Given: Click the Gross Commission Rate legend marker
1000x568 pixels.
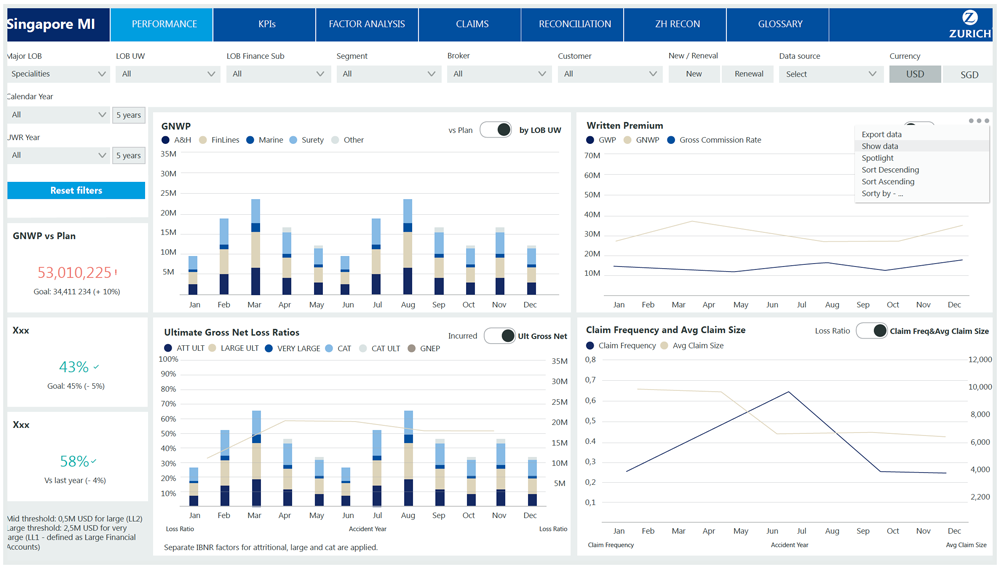Looking at the screenshot, I should (671, 140).
